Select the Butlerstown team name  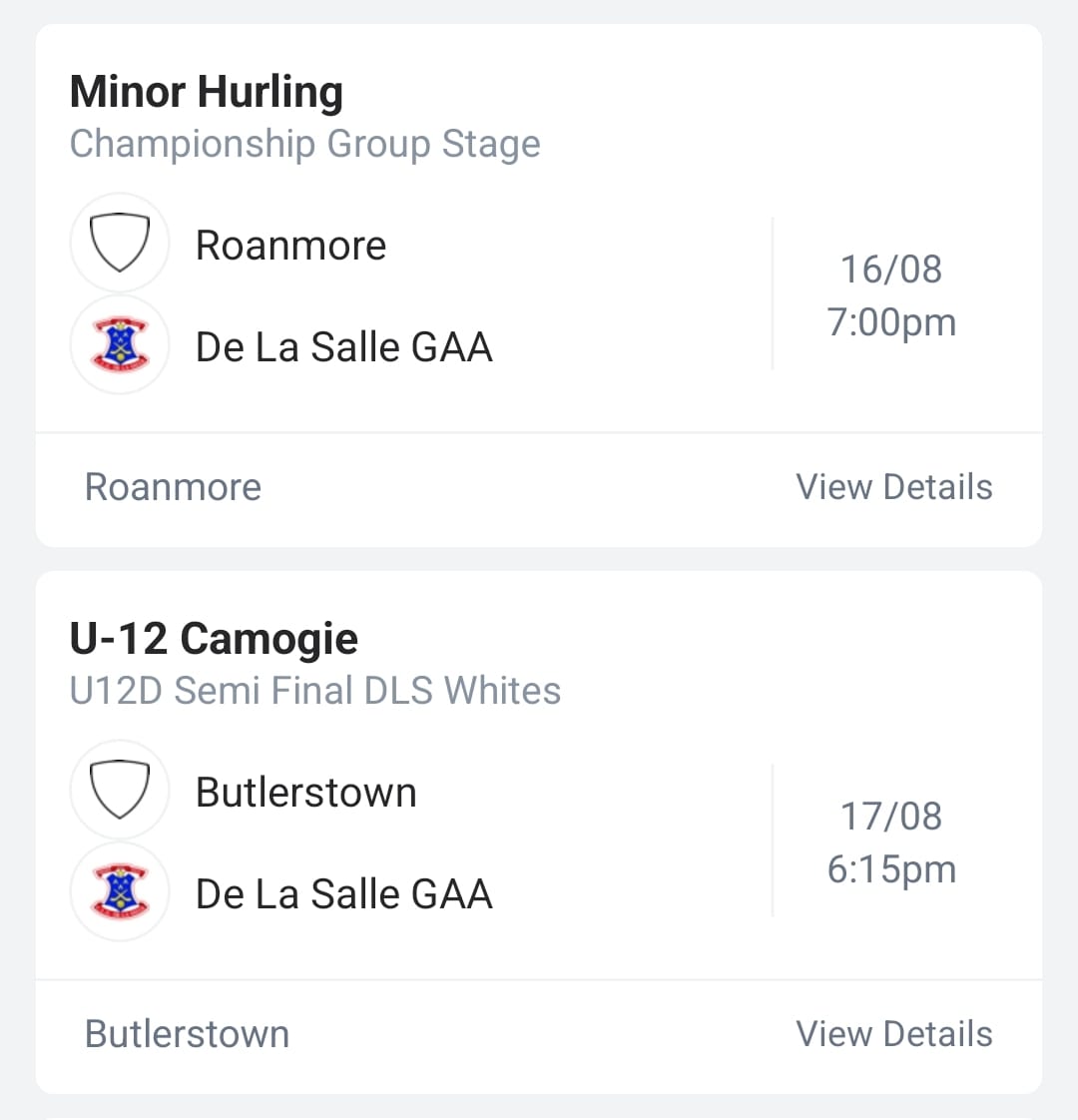[x=306, y=793]
